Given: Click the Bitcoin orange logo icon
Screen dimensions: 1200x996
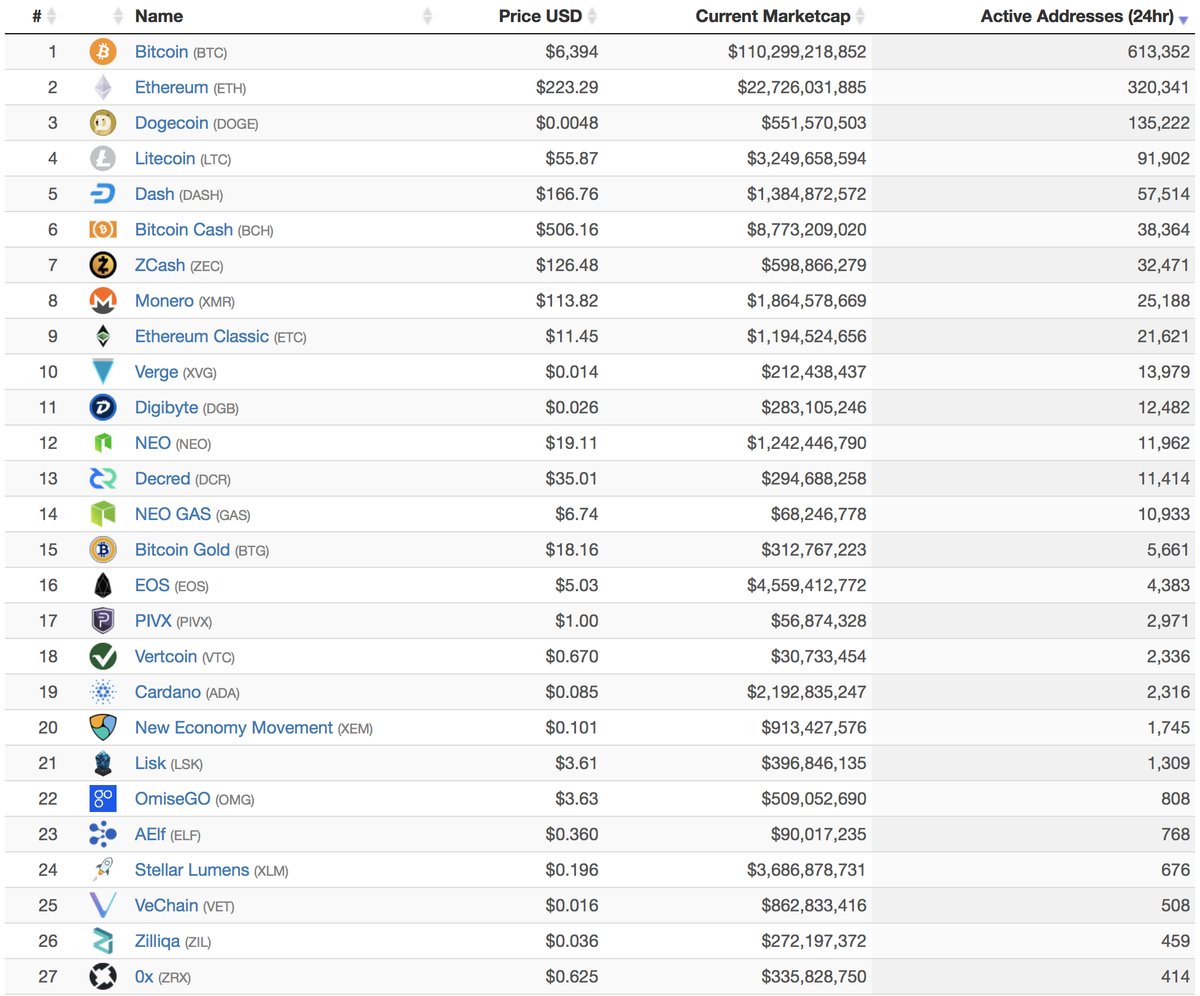Looking at the screenshot, I should [103, 52].
